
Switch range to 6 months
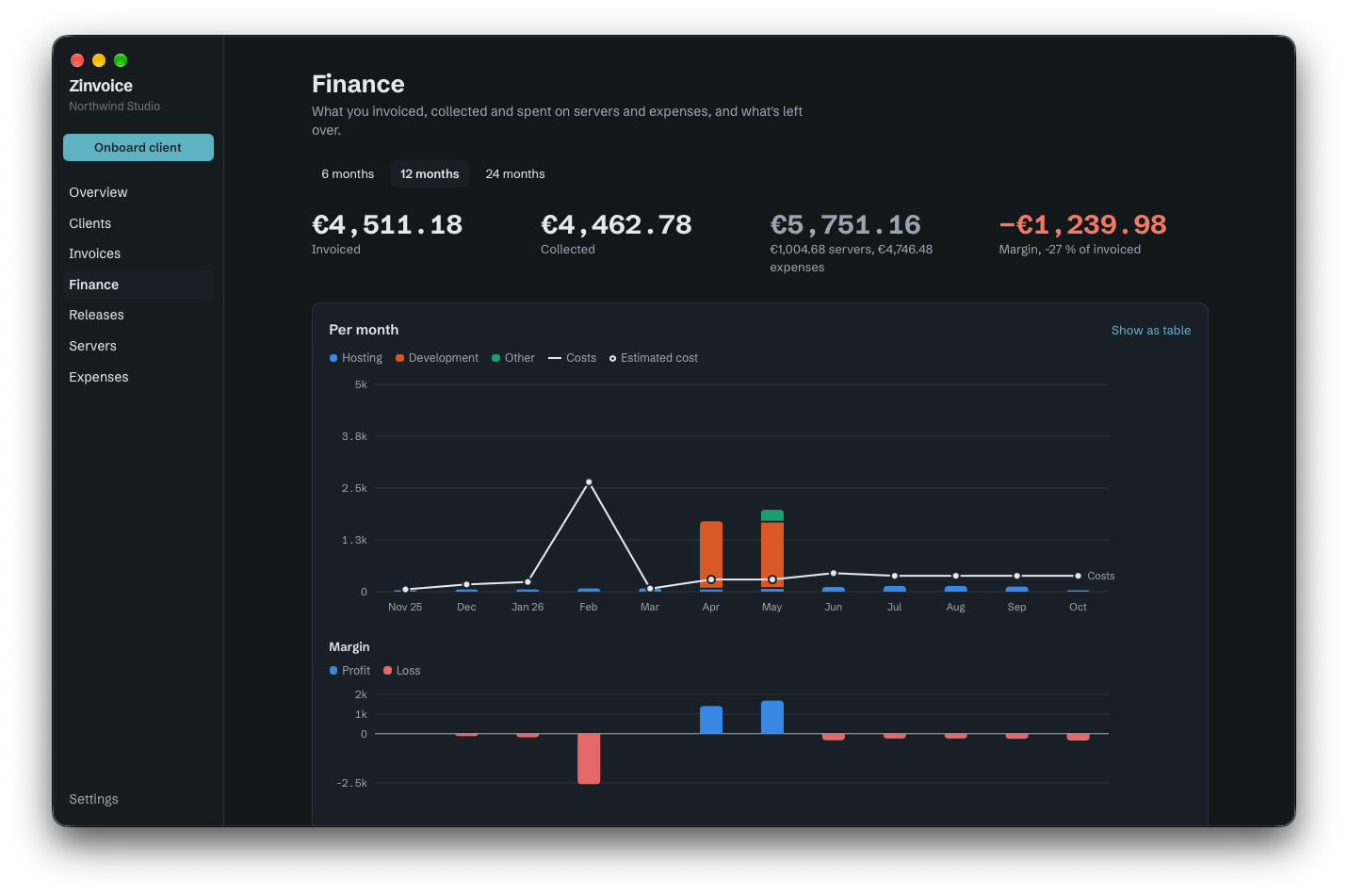click(348, 174)
